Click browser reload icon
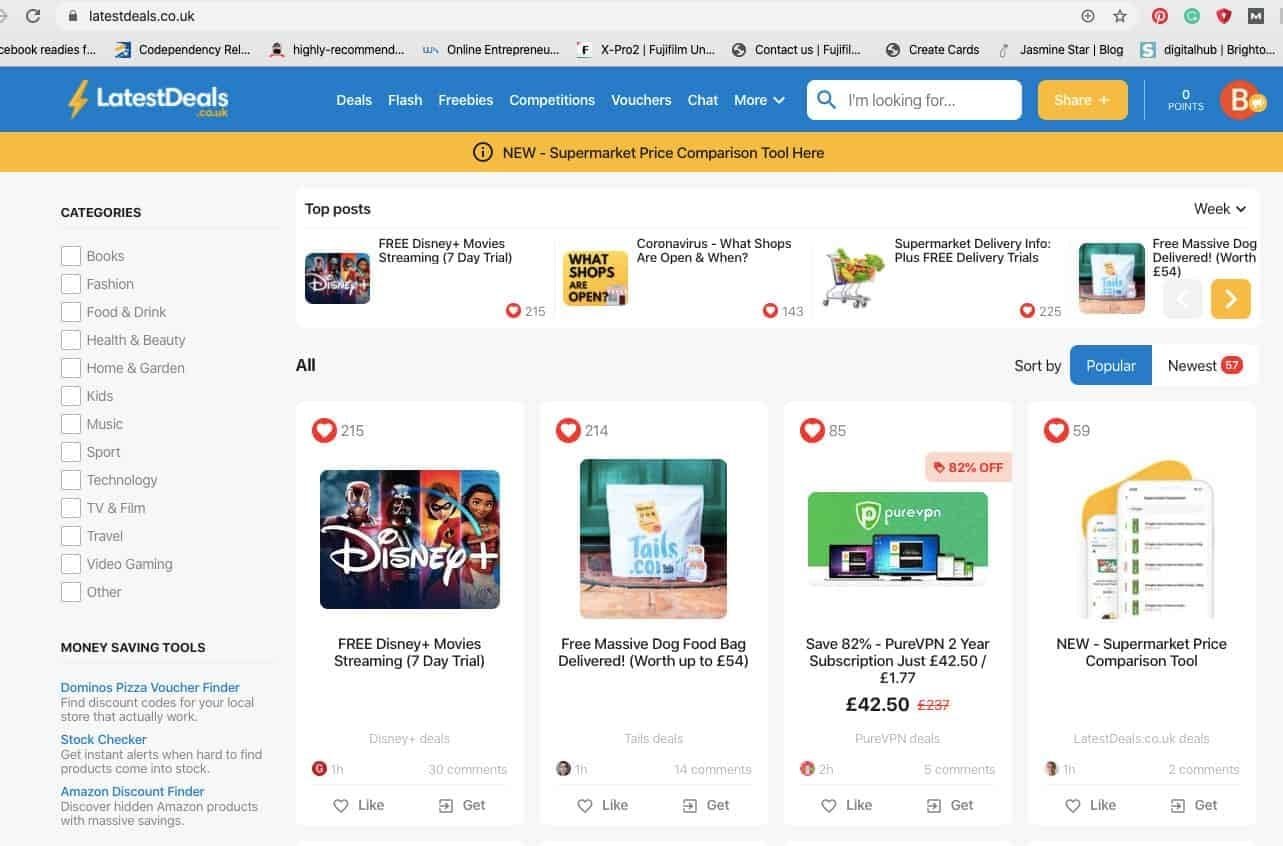The height and width of the screenshot is (846, 1283). click(33, 16)
